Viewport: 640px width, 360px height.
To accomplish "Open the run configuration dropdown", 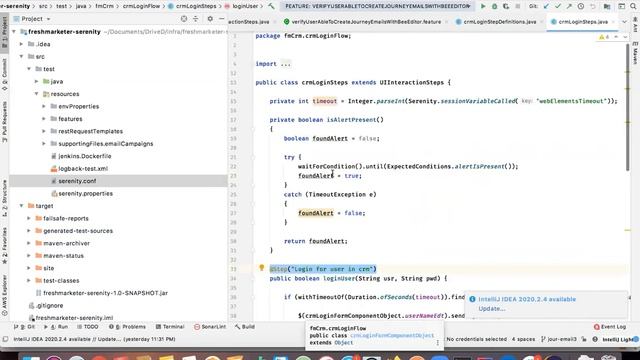I will (377, 7).
